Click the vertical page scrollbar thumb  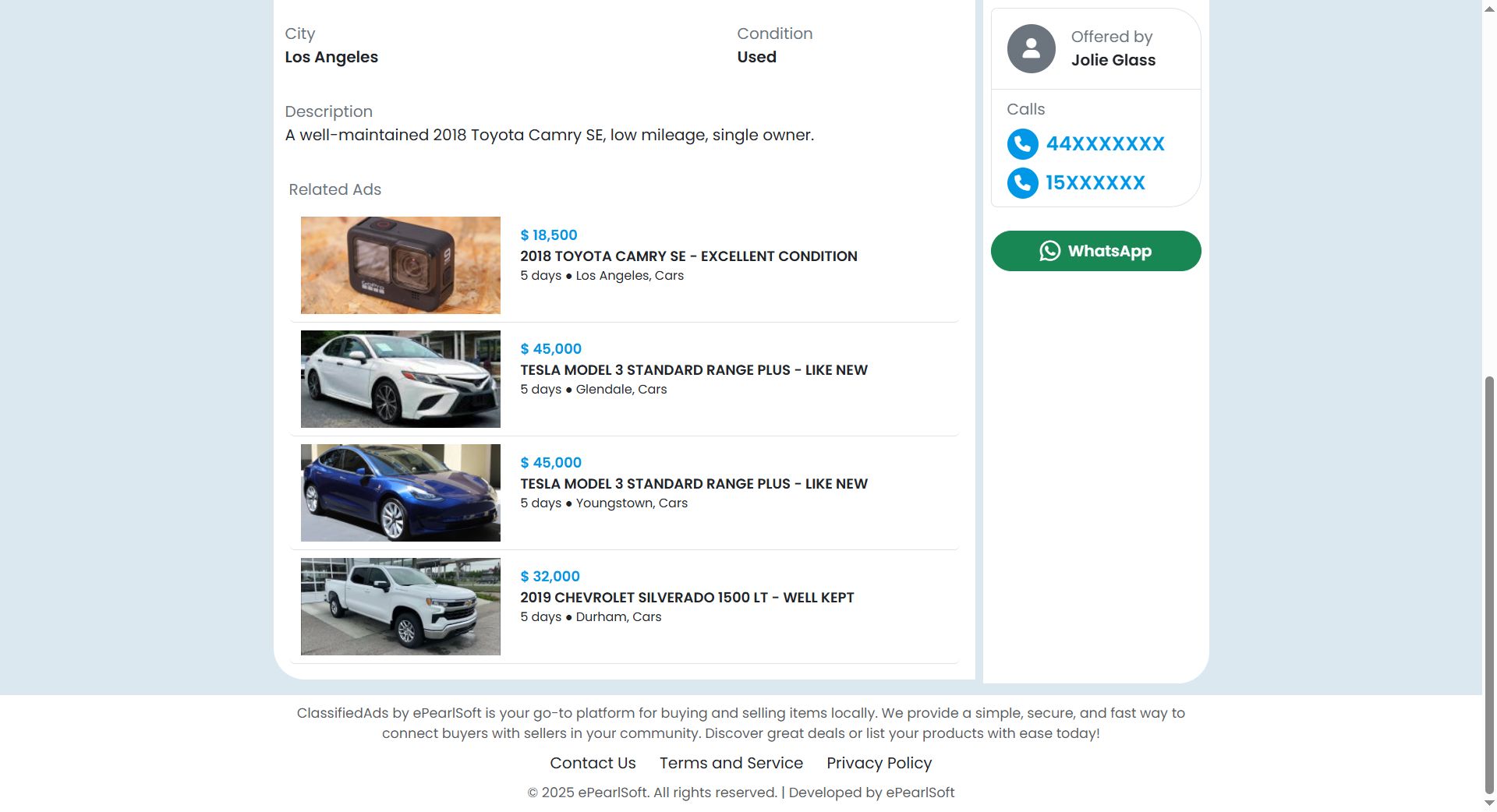pos(1489,584)
